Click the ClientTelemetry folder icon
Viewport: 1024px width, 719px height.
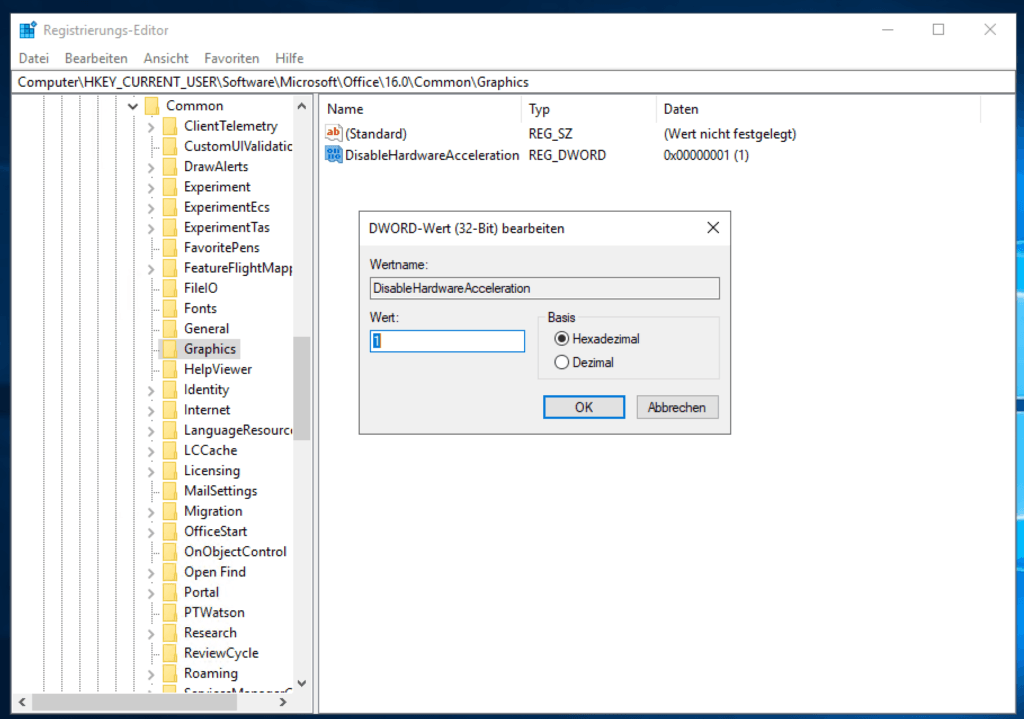click(170, 125)
